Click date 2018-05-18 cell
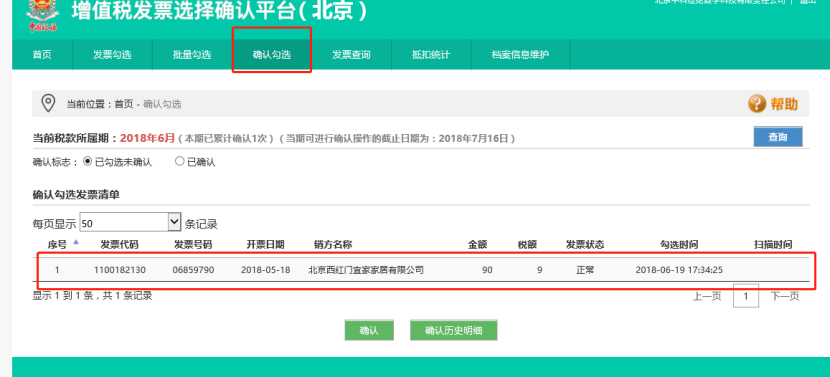Screen dimensions: 830x377 coord(265,270)
